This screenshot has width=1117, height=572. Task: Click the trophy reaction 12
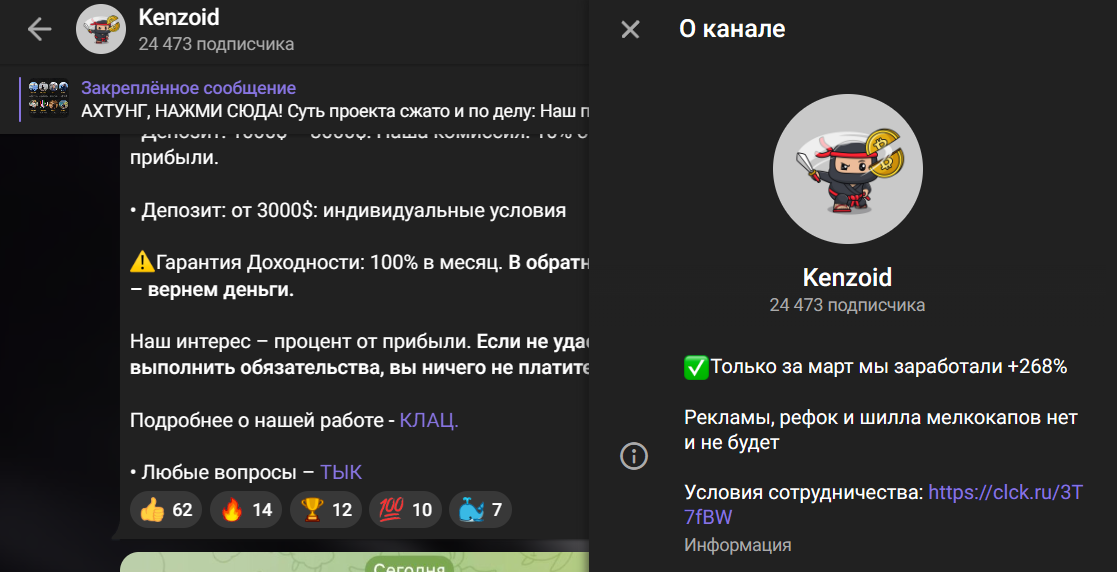pyautogui.click(x=326, y=510)
